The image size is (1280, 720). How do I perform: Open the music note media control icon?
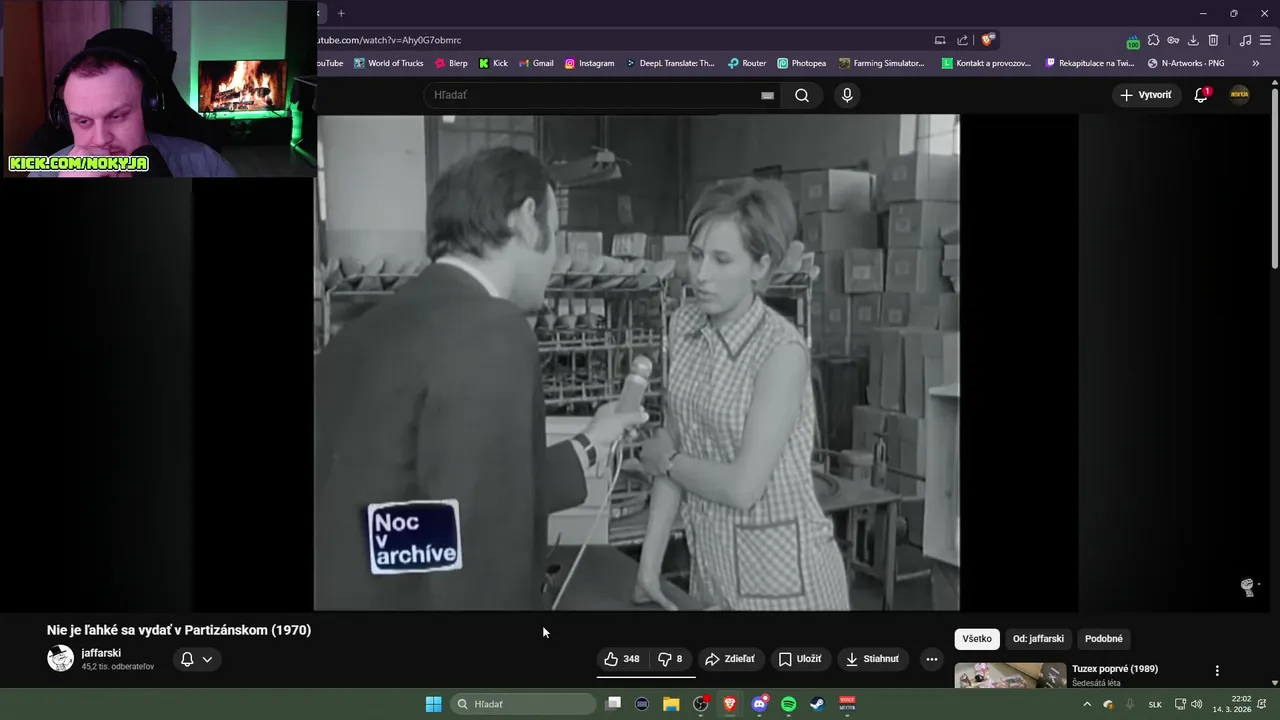click(1245, 40)
